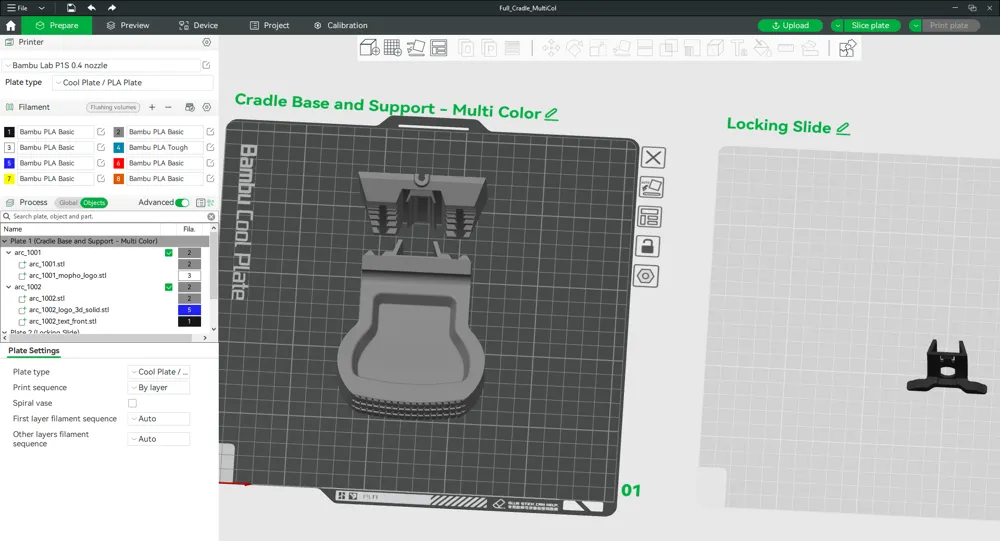This screenshot has width=1000, height=541.
Task: Edit filament 4 Bambu PLA Tough preset
Action: tap(210, 147)
